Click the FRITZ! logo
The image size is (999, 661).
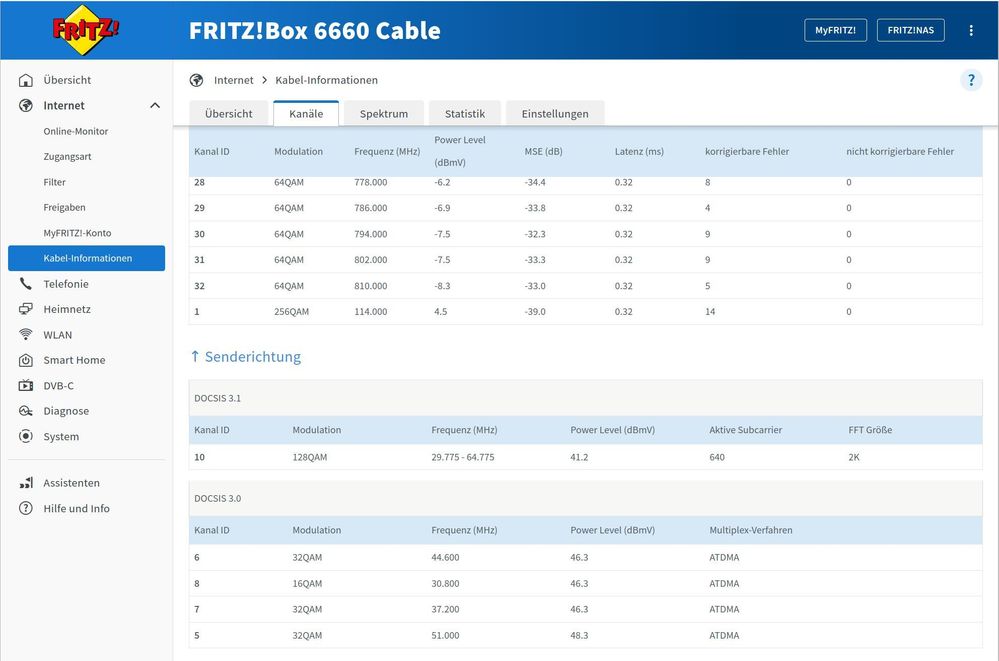(86, 30)
